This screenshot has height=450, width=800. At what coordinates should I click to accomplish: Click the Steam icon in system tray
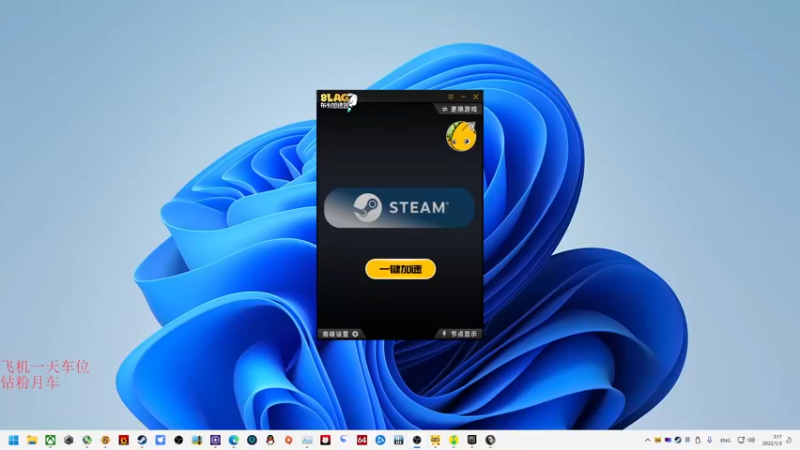pos(678,440)
